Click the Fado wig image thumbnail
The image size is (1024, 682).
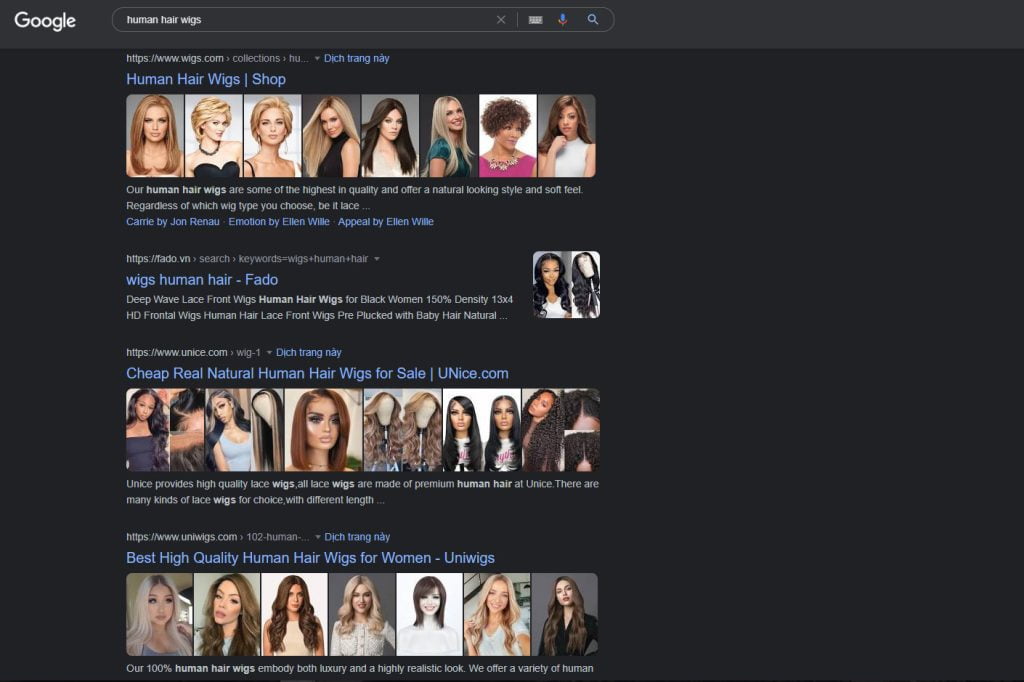(x=566, y=284)
